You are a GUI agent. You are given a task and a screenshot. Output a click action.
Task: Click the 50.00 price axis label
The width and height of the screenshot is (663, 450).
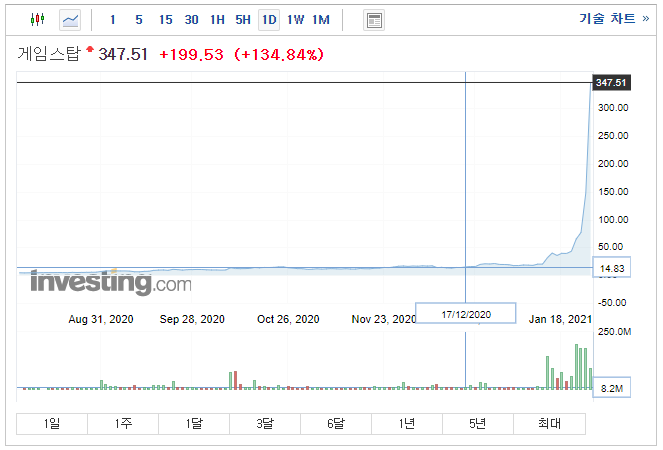coord(611,247)
